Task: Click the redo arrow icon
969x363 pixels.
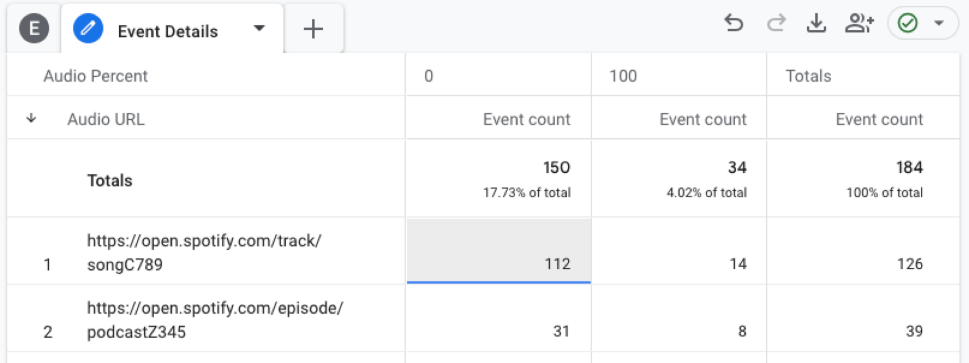Action: (776, 24)
